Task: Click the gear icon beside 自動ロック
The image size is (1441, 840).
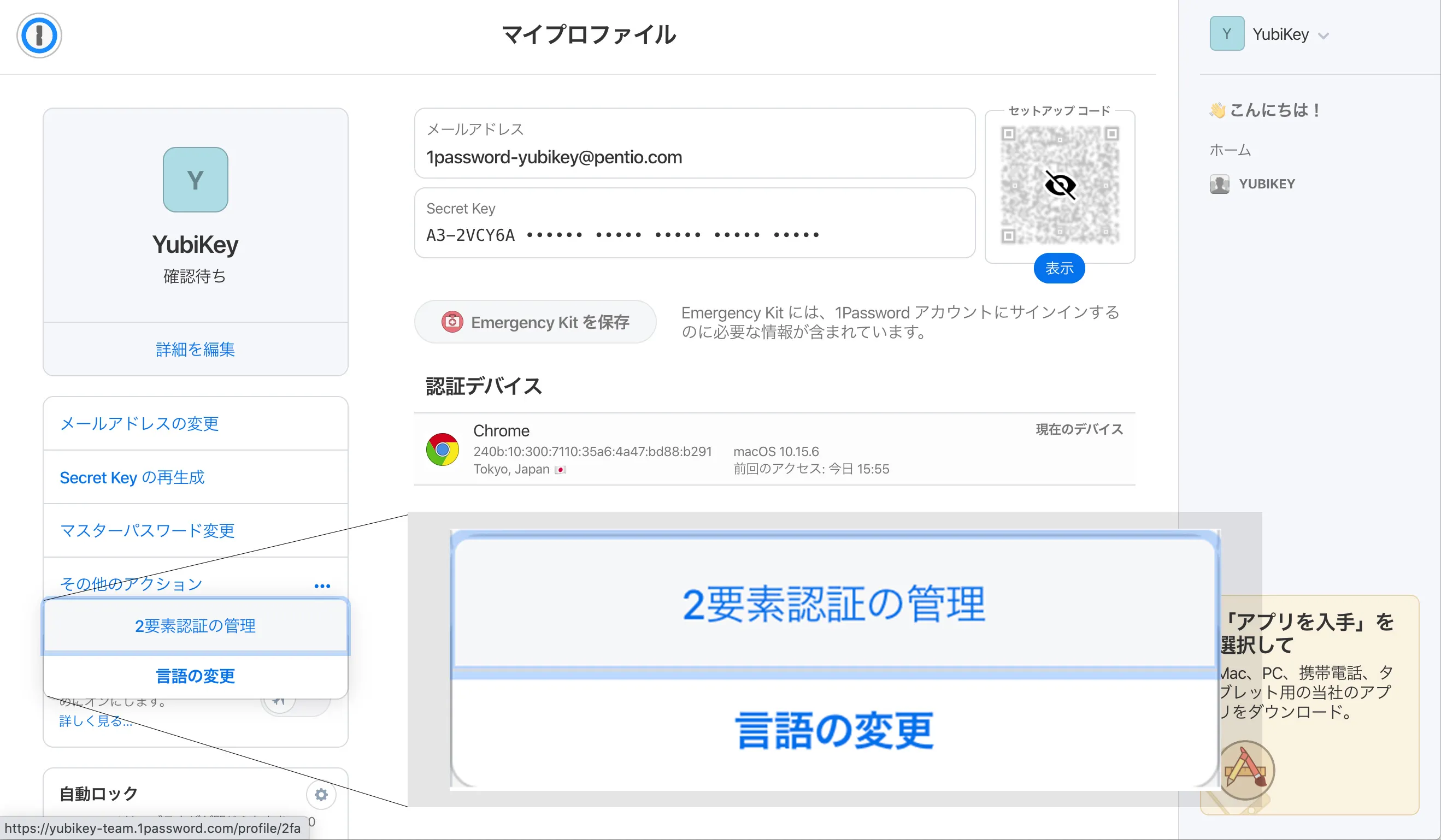Action: point(321,794)
